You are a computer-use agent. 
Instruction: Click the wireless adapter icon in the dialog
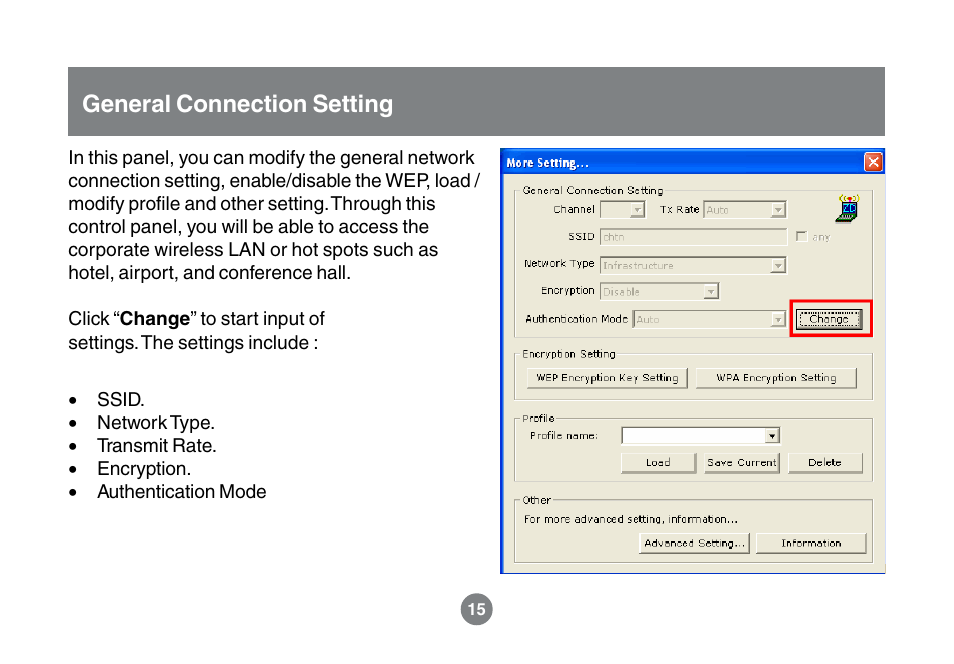[x=848, y=209]
